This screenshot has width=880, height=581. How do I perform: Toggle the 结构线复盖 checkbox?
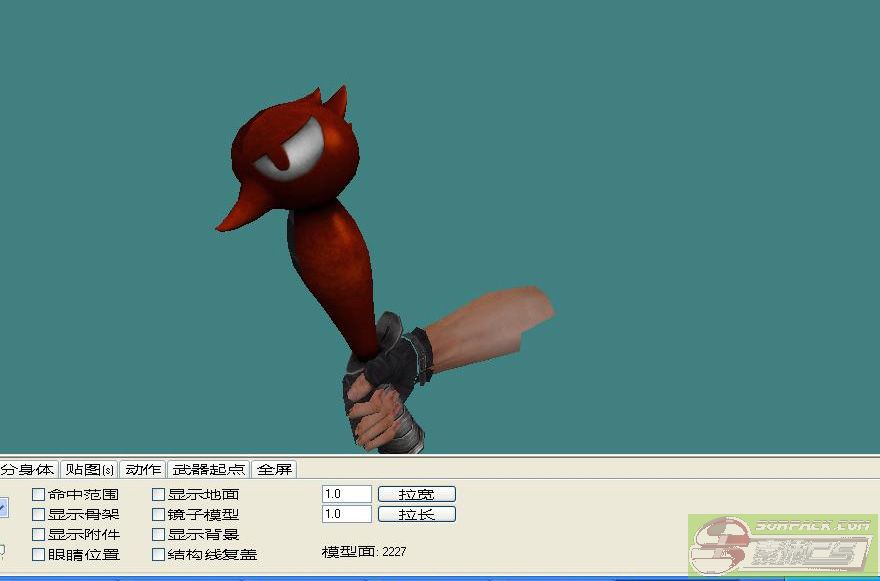click(159, 554)
